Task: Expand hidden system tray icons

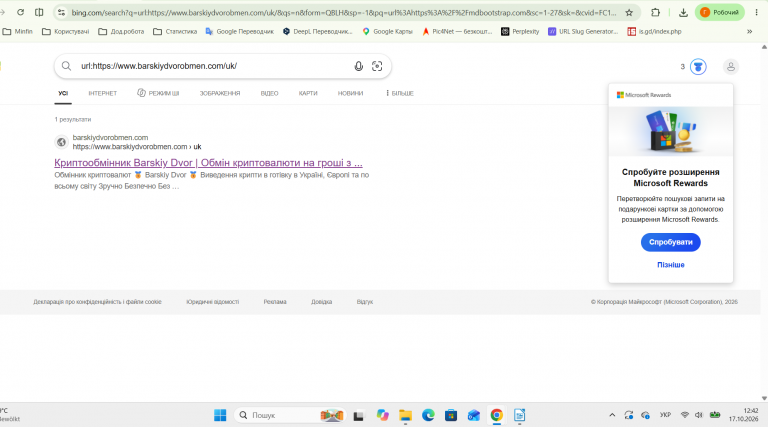Action: [612, 415]
